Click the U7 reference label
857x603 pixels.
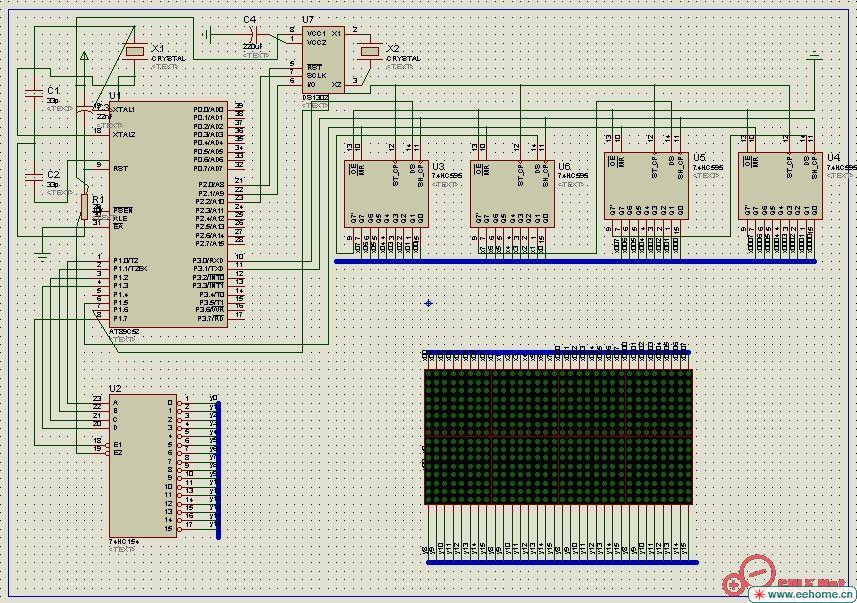click(308, 20)
